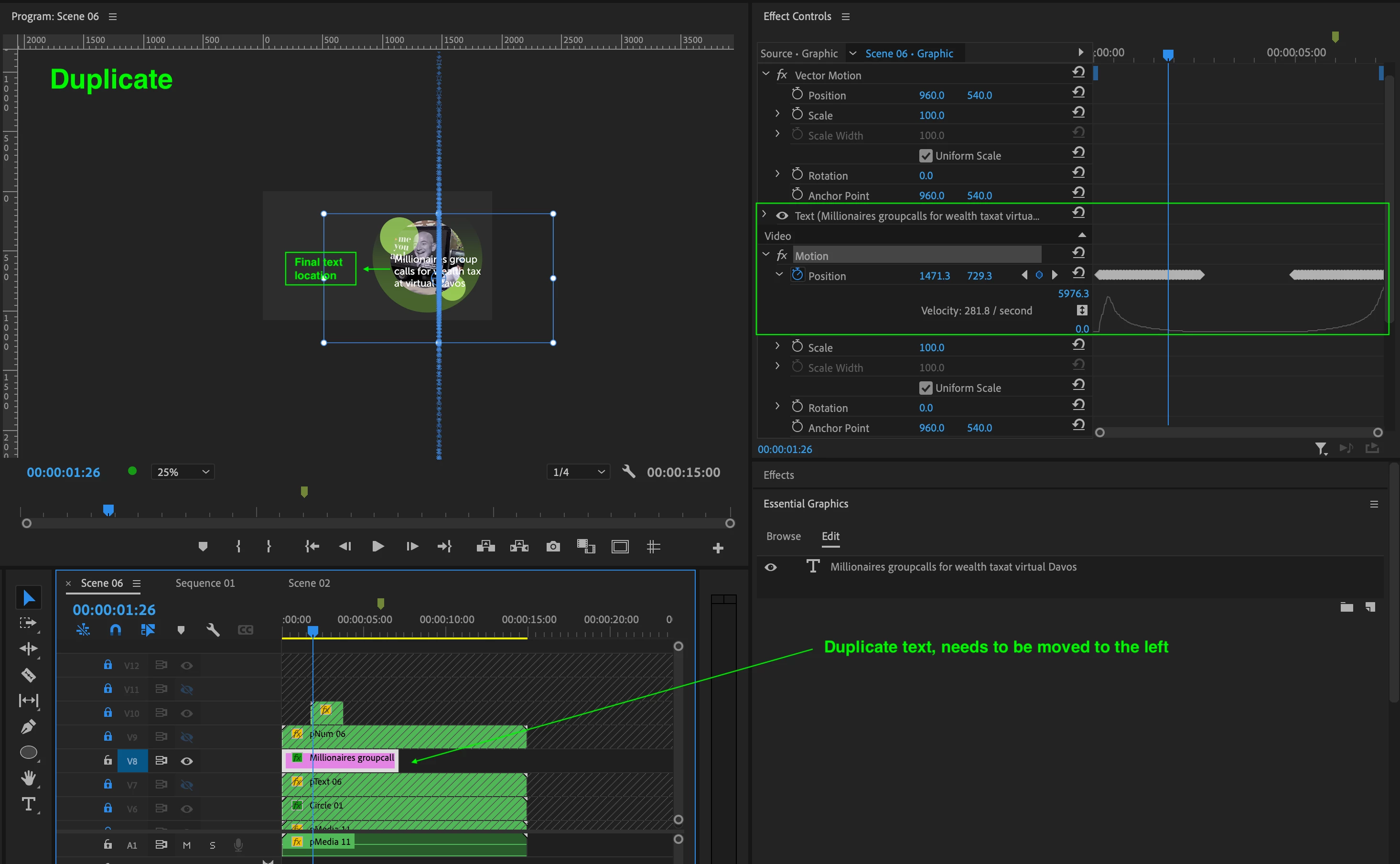Switch to the Browse tab
1400x864 pixels.
click(783, 536)
